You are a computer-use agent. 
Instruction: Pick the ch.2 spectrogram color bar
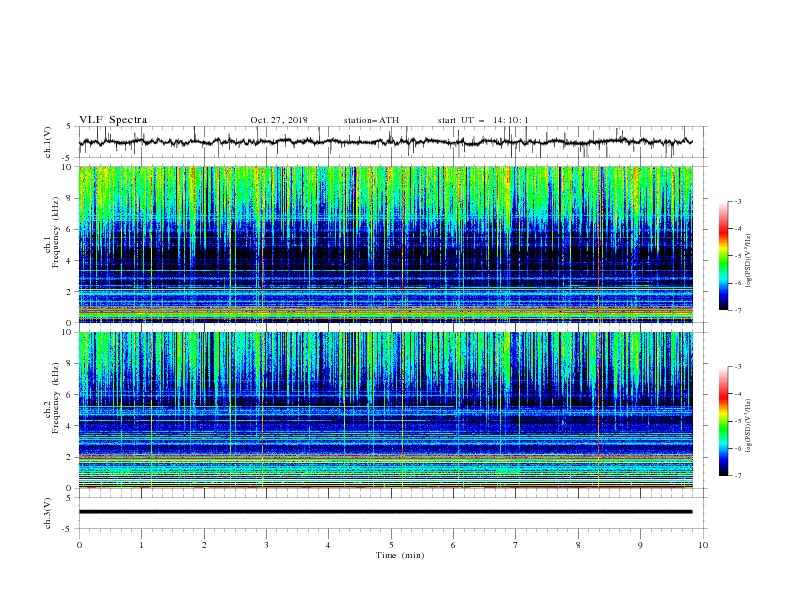(x=724, y=421)
